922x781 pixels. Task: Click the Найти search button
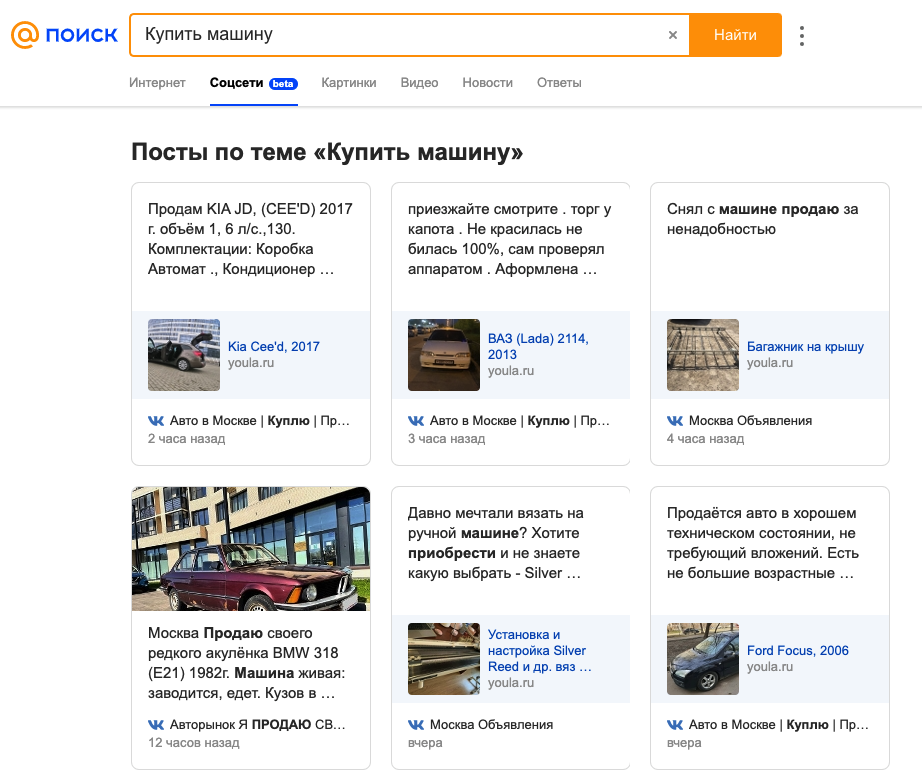(x=735, y=35)
